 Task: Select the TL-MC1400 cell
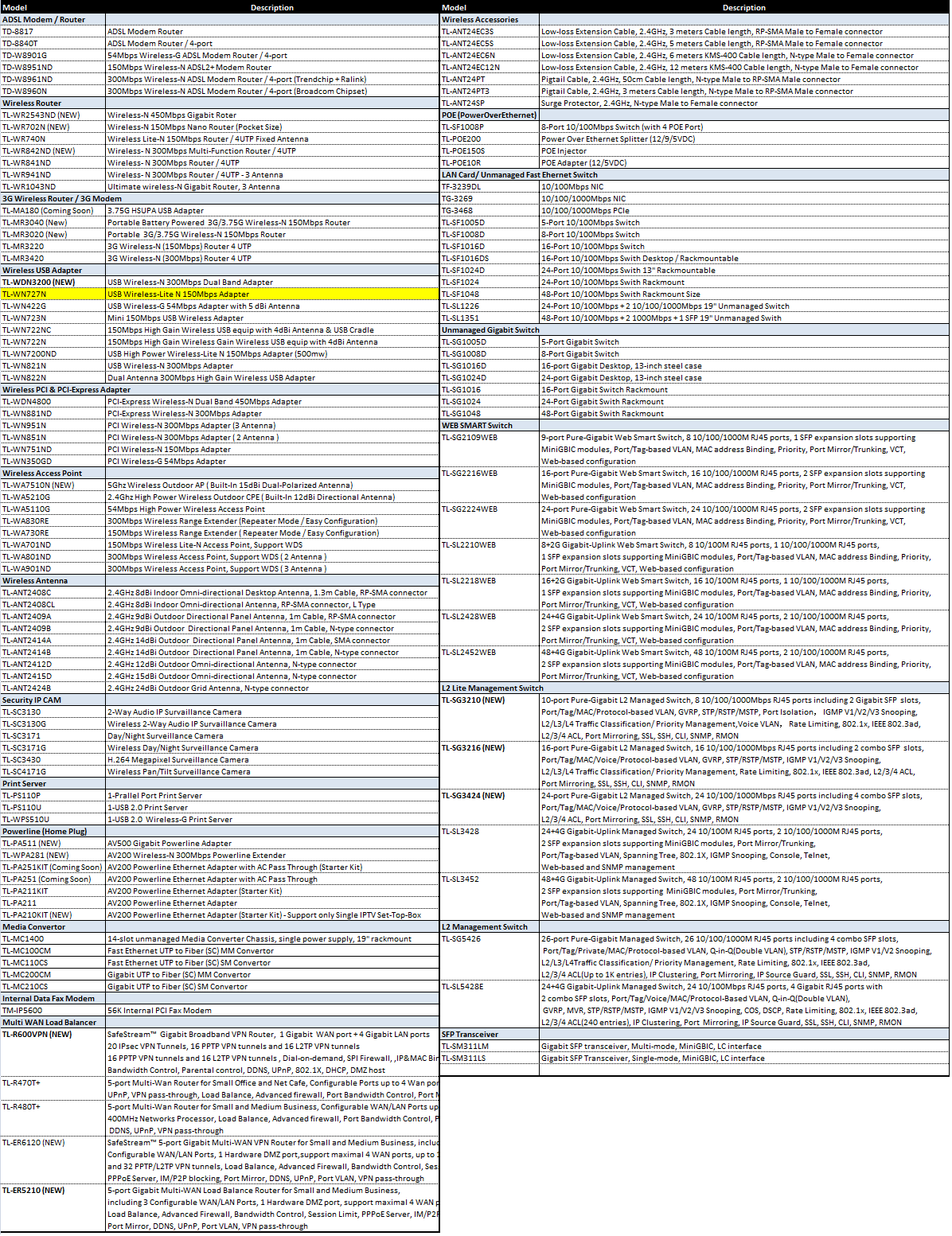pyautogui.click(x=53, y=939)
